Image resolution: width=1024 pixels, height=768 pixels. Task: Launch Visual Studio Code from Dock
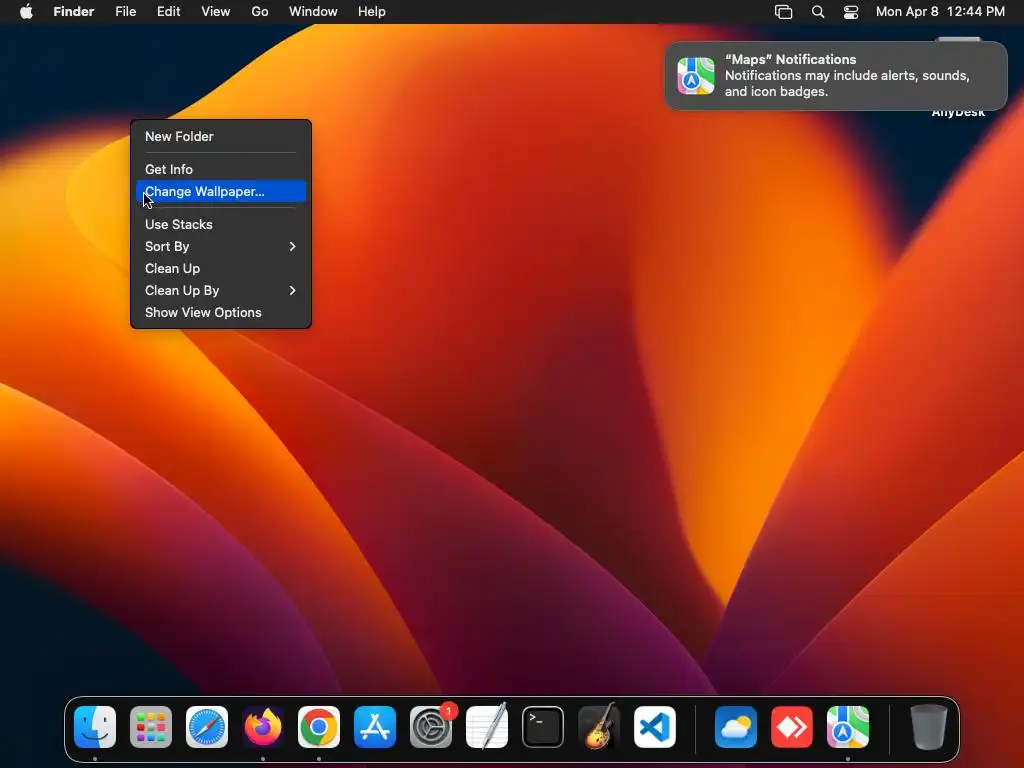(655, 727)
